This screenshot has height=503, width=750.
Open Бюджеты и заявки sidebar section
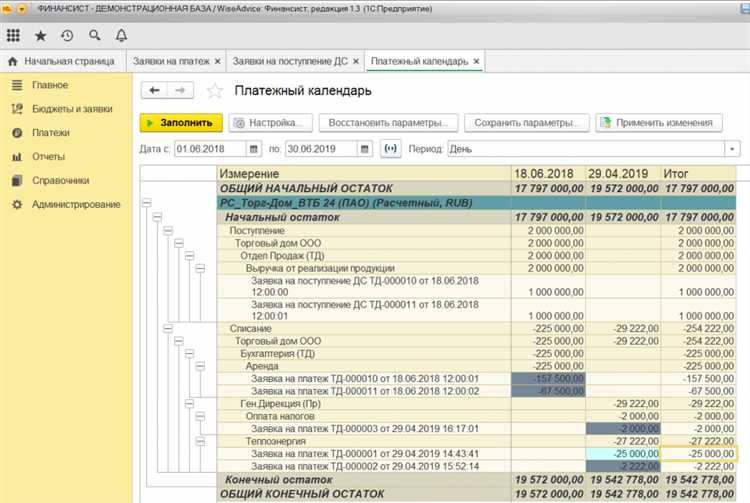pos(70,108)
